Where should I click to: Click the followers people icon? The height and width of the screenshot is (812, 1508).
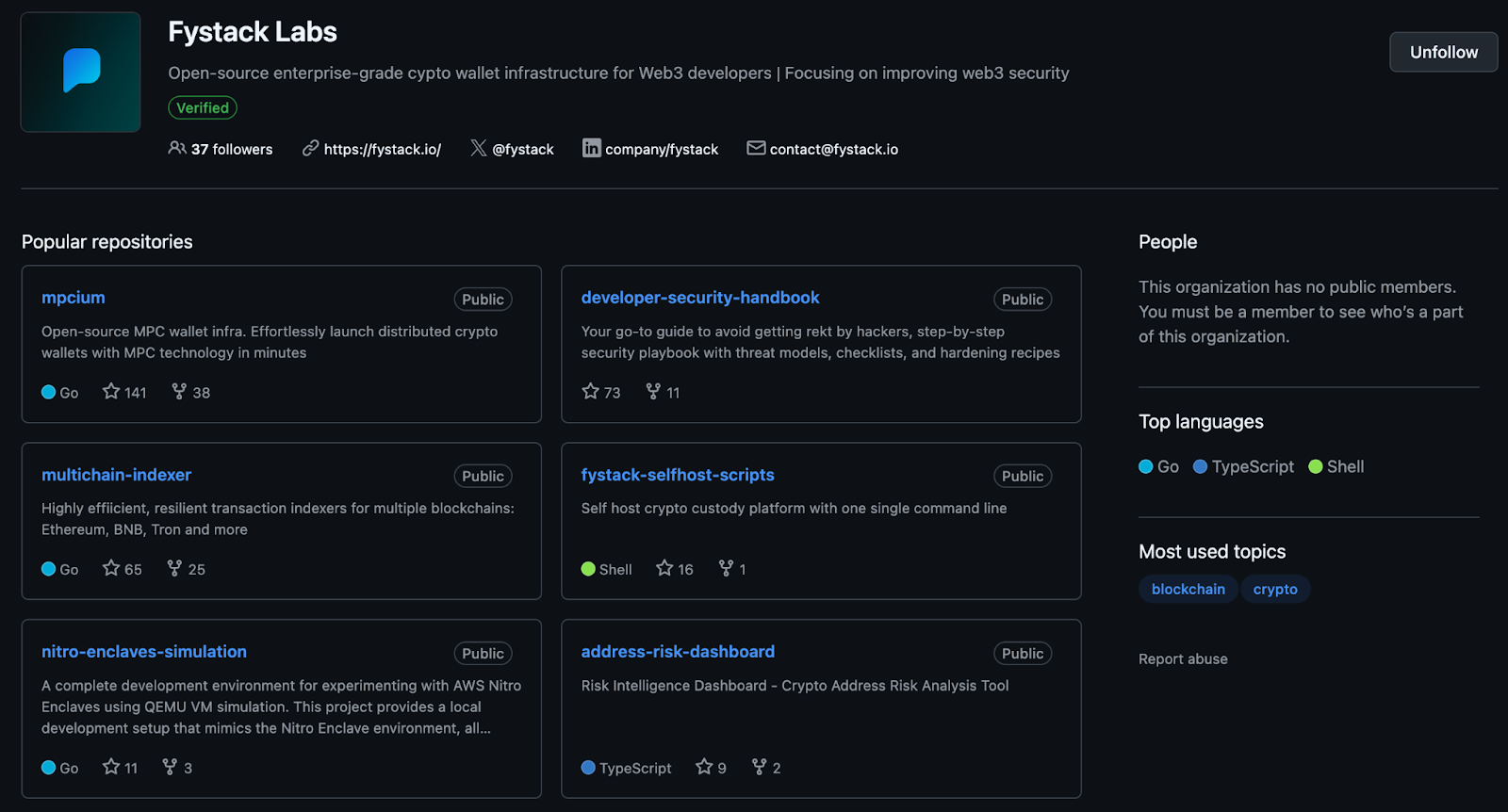tap(177, 148)
